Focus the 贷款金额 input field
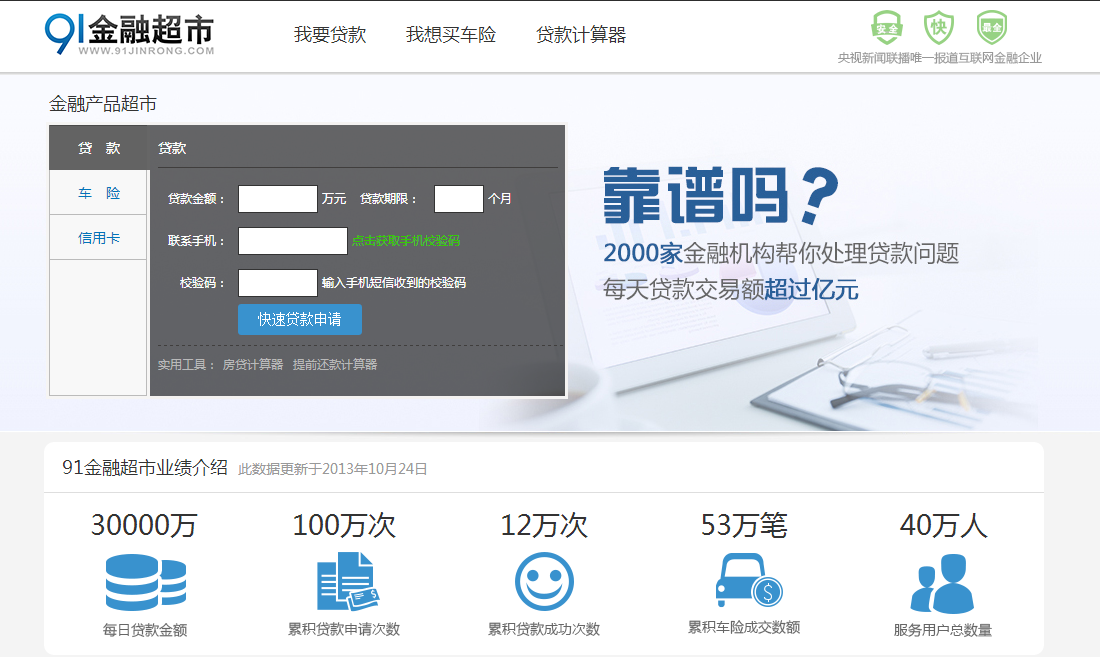The height and width of the screenshot is (657, 1100). coord(277,199)
